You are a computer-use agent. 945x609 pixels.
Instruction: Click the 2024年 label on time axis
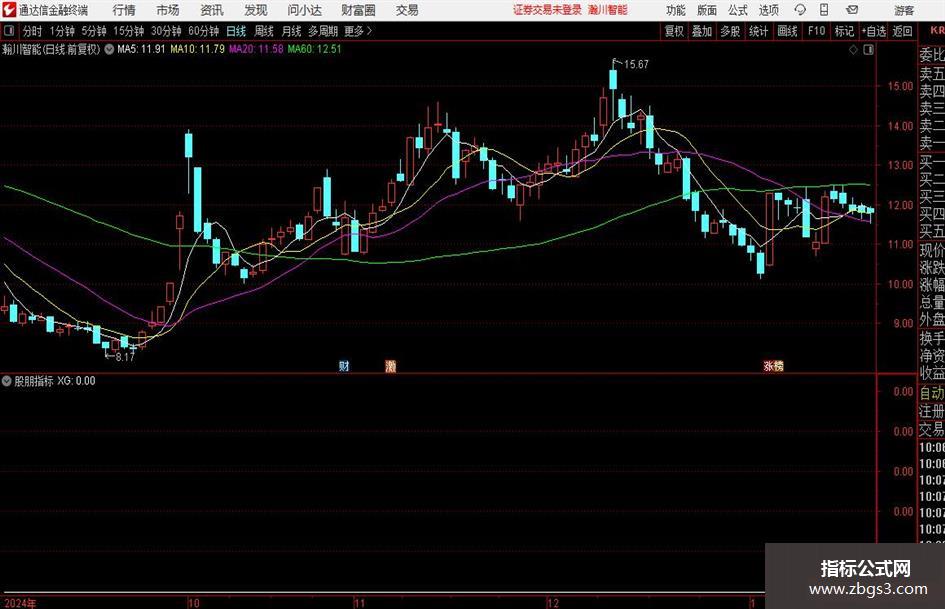[20, 602]
